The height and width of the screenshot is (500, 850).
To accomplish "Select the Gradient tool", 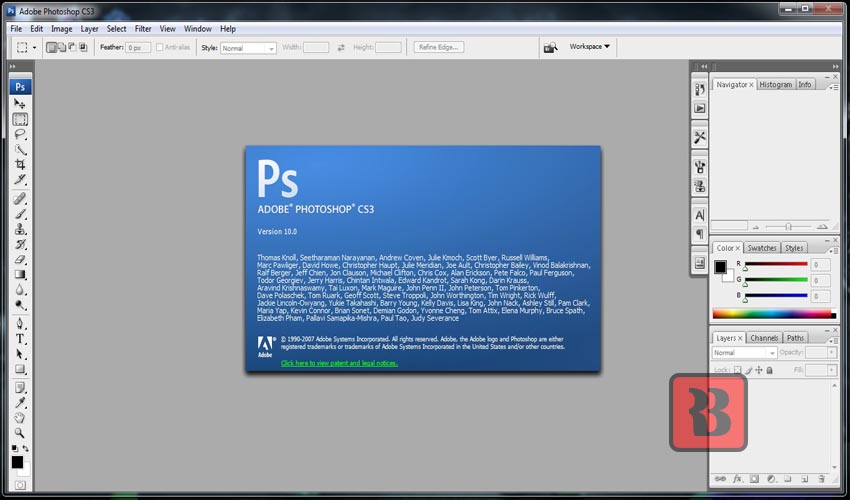I will [x=20, y=274].
